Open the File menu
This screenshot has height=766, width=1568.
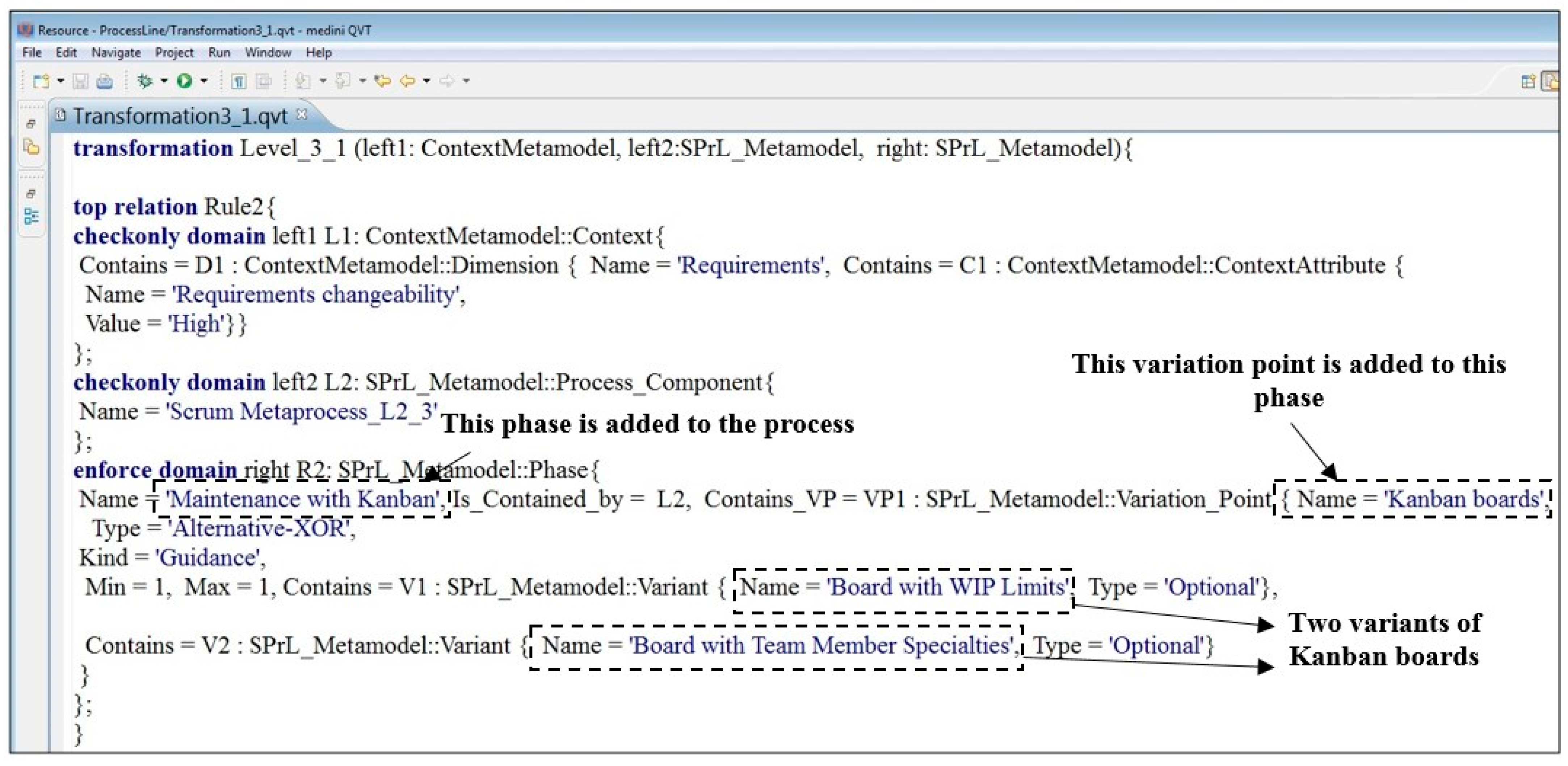coord(31,53)
